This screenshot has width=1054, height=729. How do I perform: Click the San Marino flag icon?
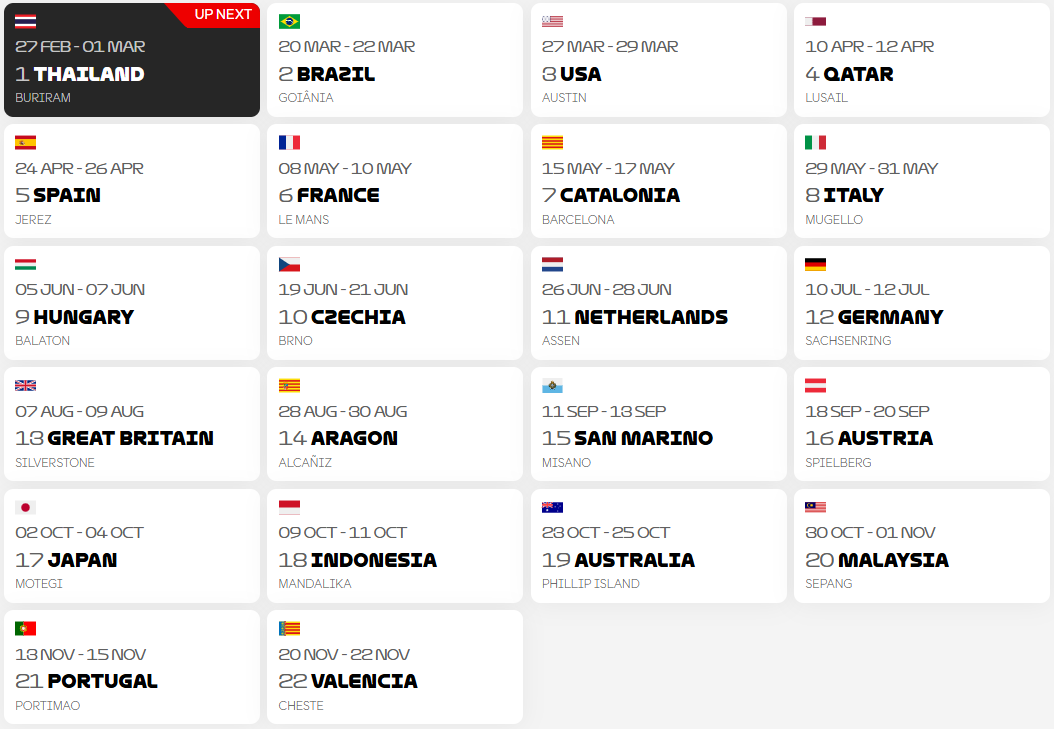550,385
